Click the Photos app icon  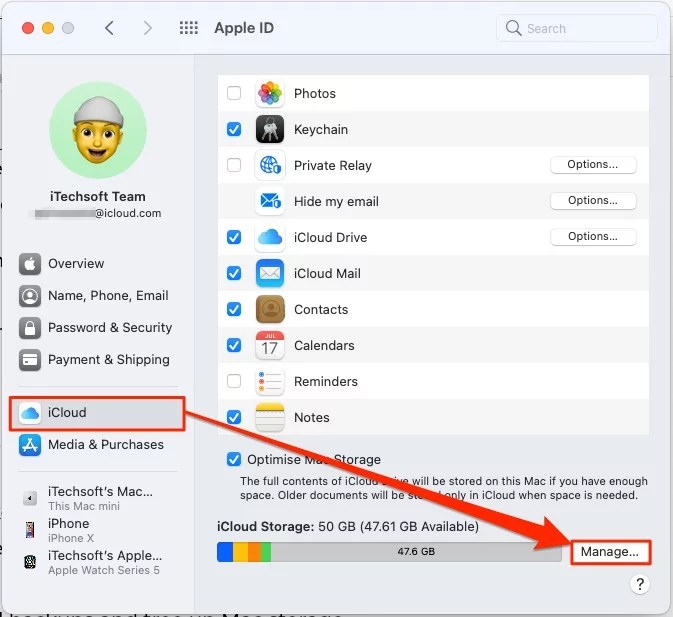270,93
